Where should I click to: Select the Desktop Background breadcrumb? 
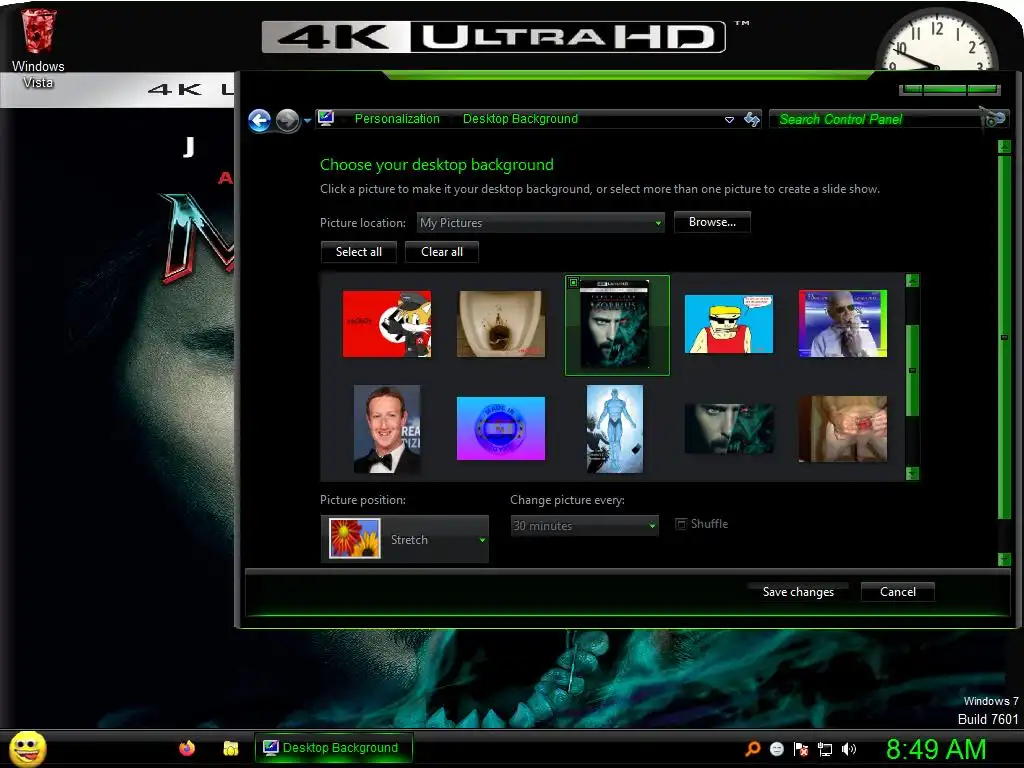520,119
